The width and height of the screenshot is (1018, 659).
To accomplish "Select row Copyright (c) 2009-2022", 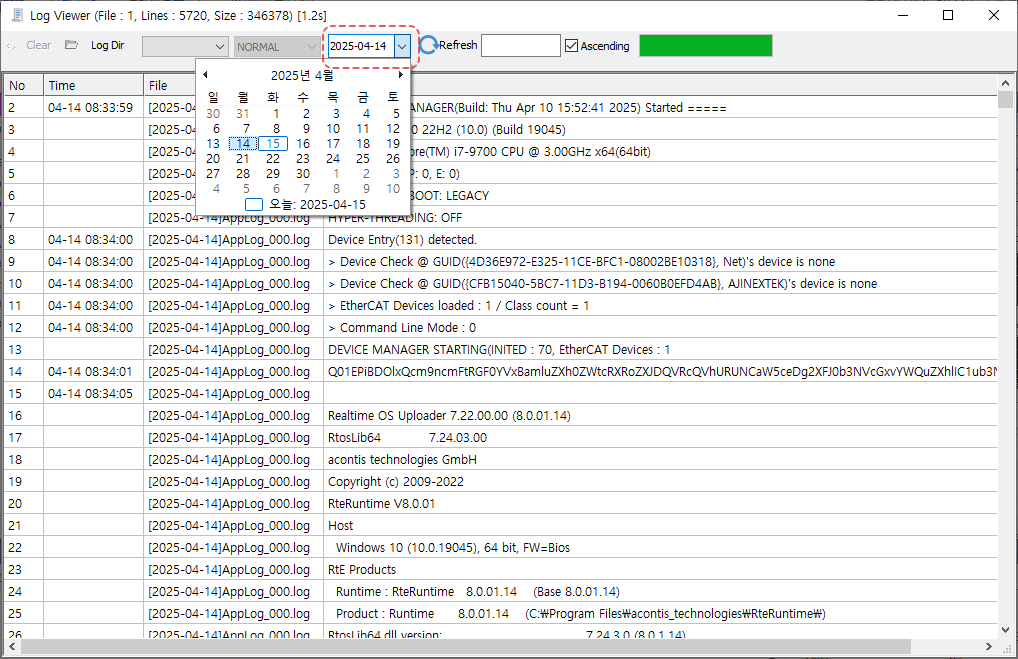I will coord(501,482).
